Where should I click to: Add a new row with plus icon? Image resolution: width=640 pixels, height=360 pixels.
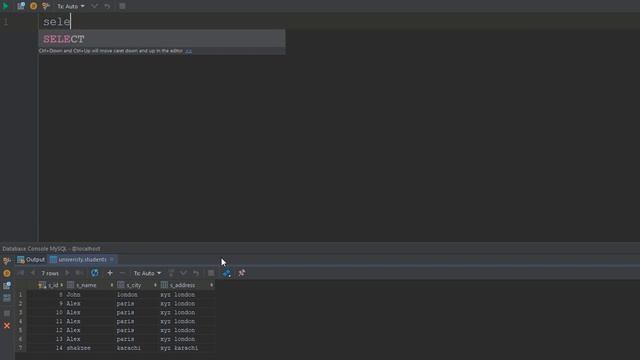tap(110, 273)
